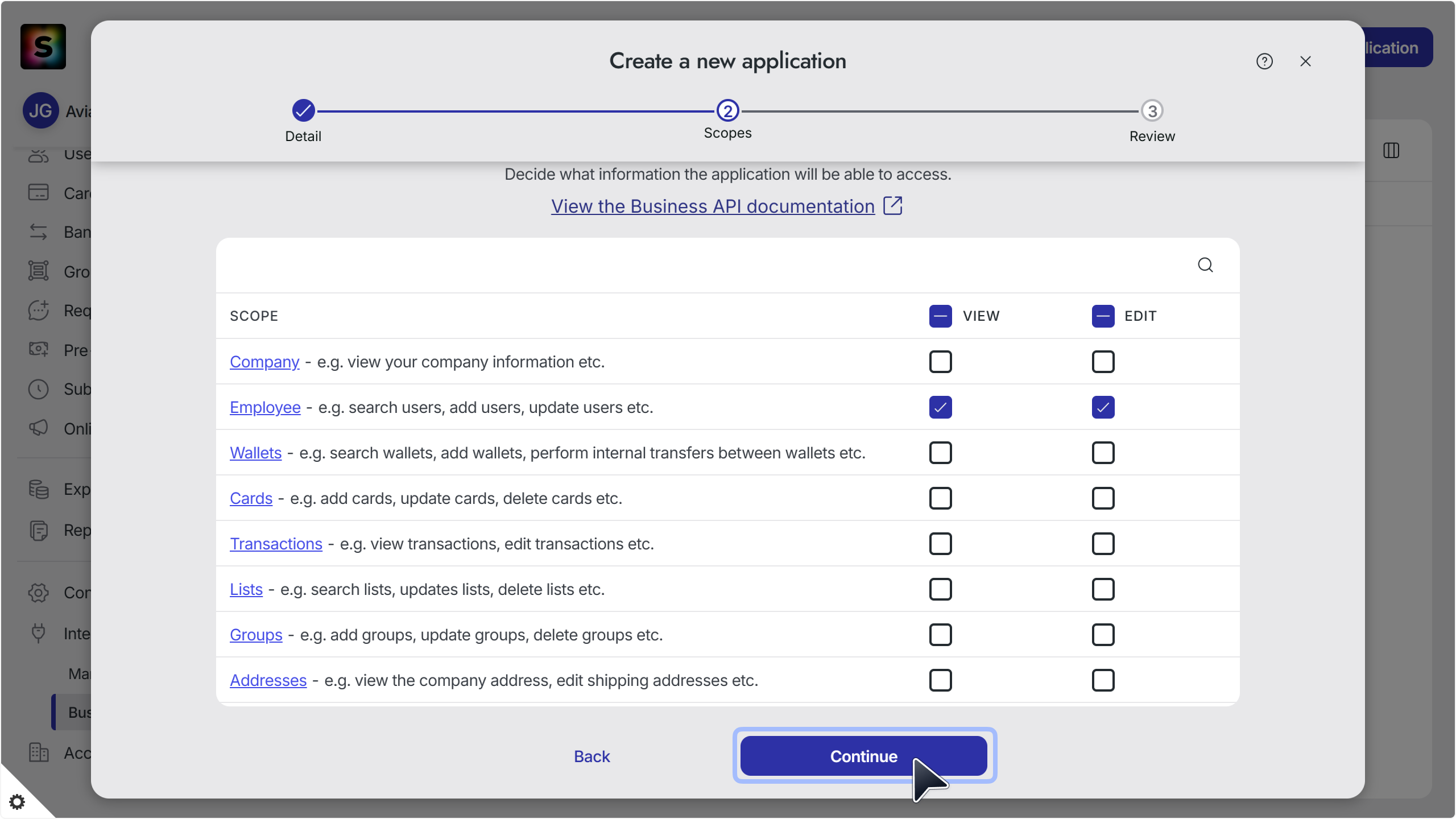Open the Pre-approvals camera-money sidebar icon

(x=39, y=349)
